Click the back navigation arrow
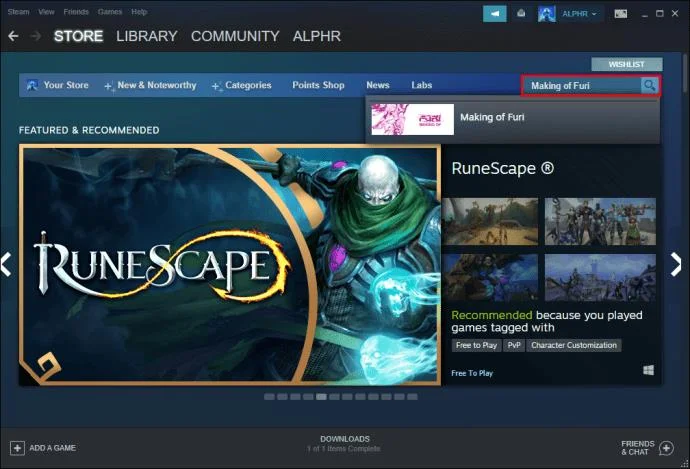The width and height of the screenshot is (690, 469). point(13,36)
